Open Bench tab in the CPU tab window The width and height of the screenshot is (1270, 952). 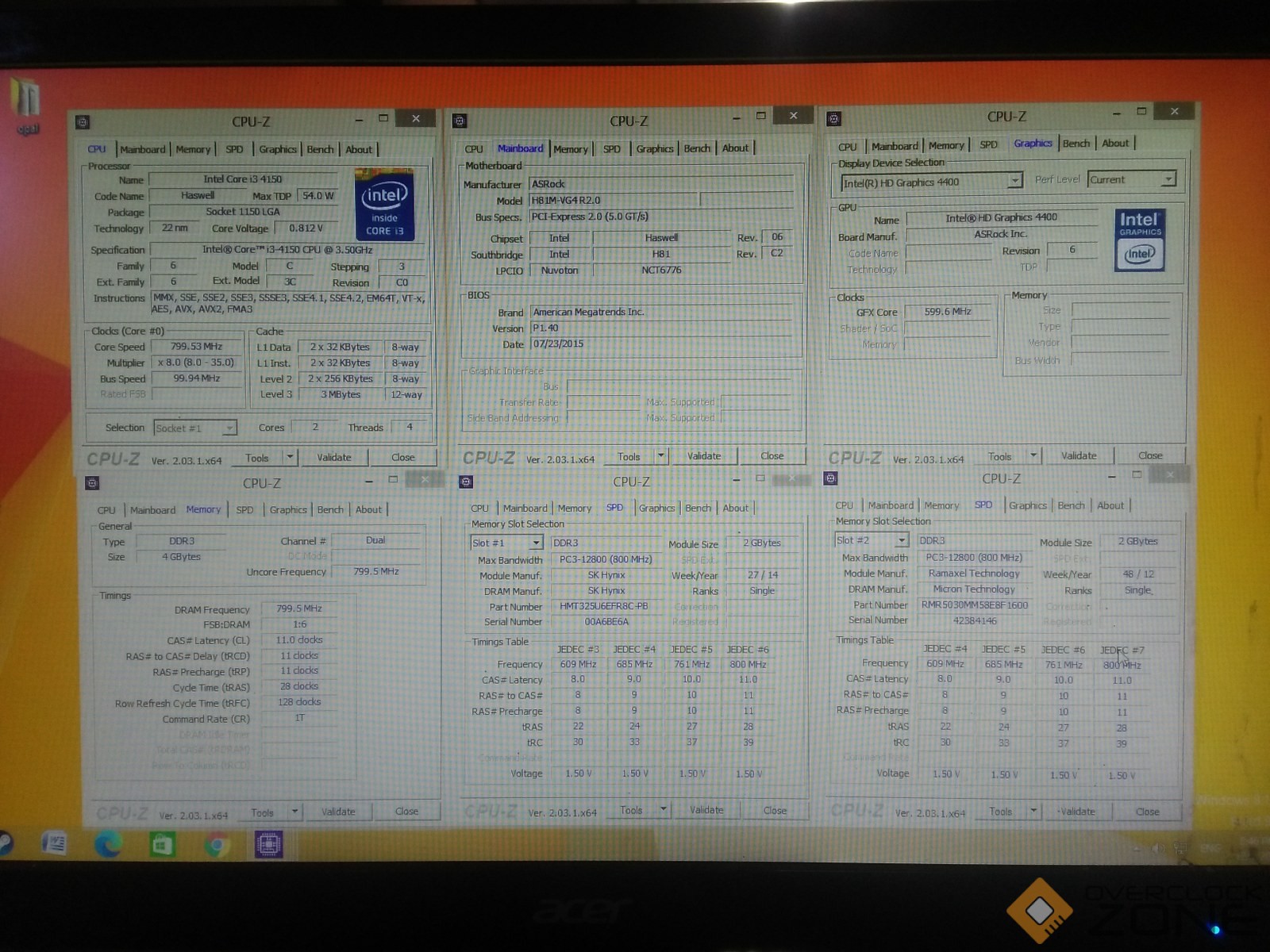tap(320, 149)
